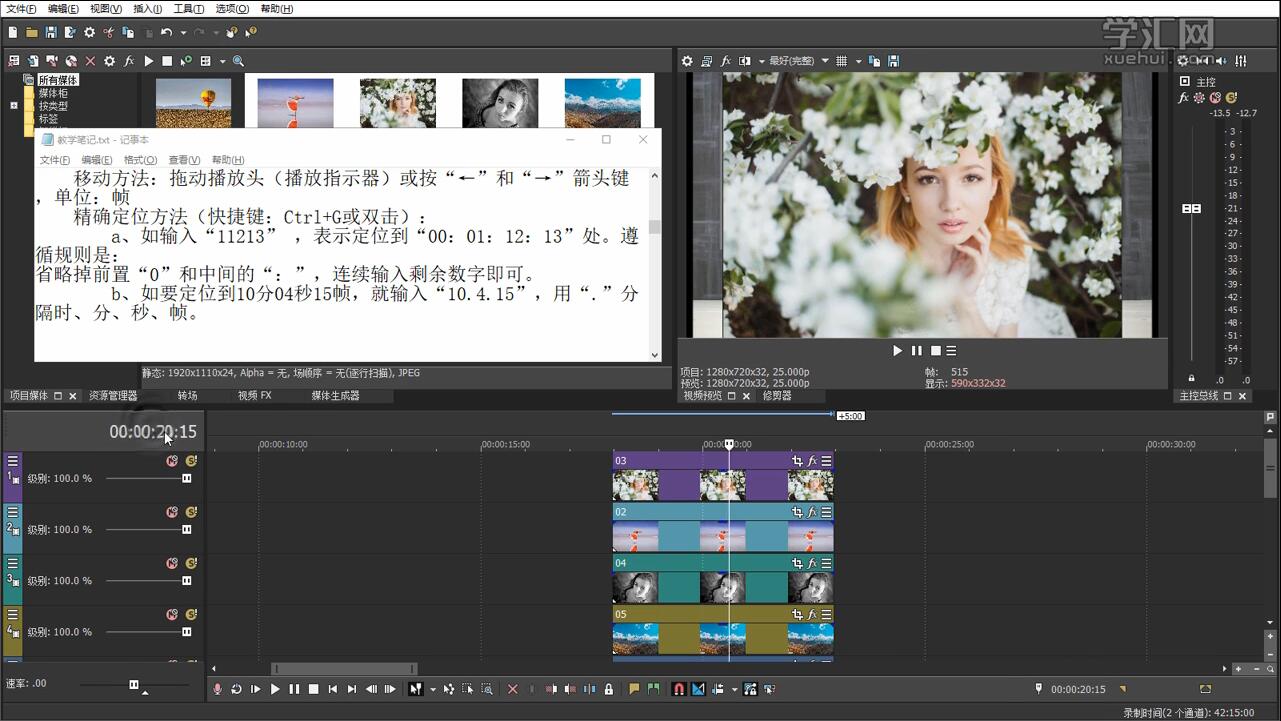This screenshot has height=721, width=1281.
Task: Click the What's This help icon
Action: tap(250, 32)
